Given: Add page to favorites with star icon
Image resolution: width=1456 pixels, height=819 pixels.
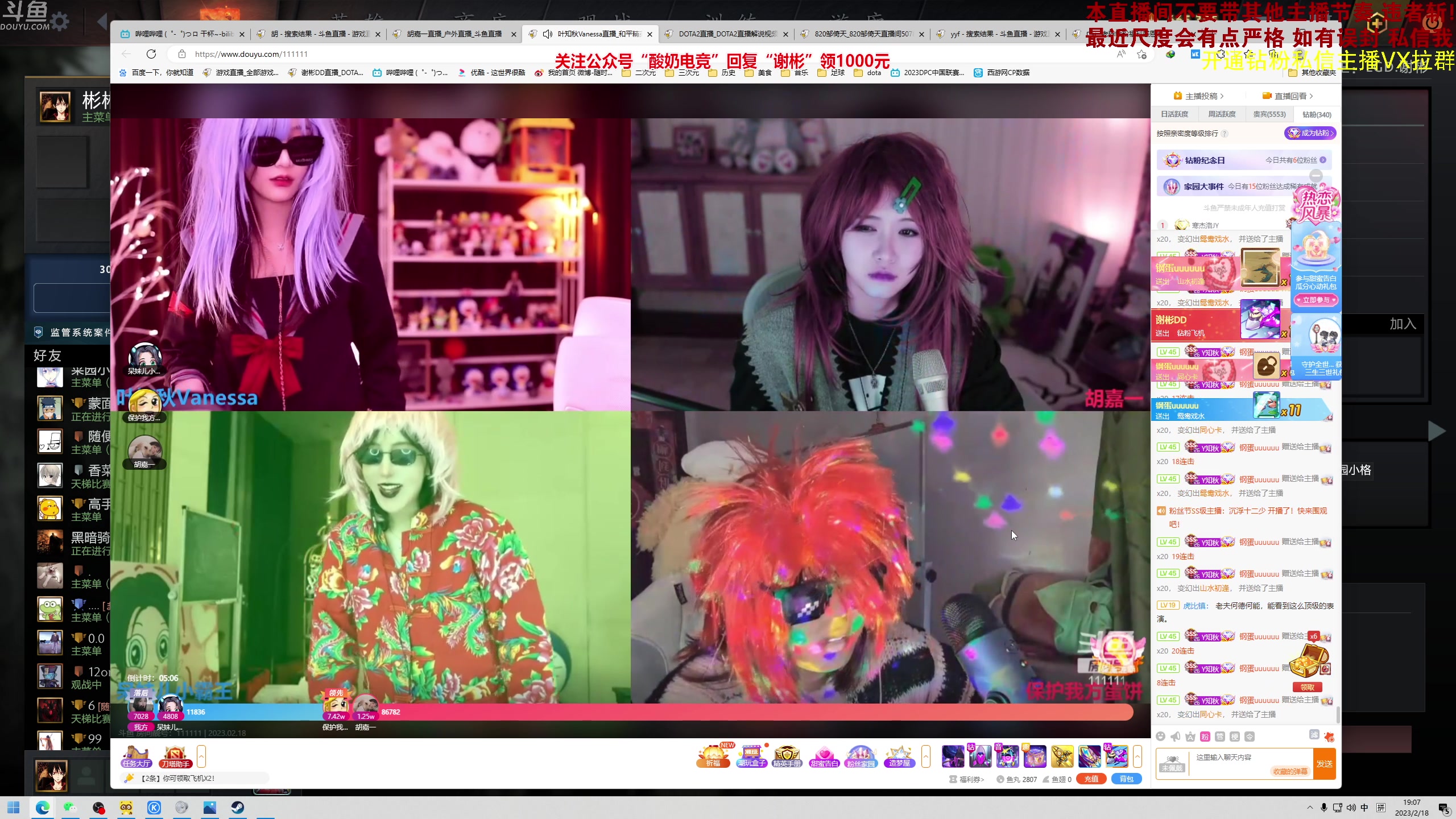Looking at the screenshot, I should (x=1141, y=54).
